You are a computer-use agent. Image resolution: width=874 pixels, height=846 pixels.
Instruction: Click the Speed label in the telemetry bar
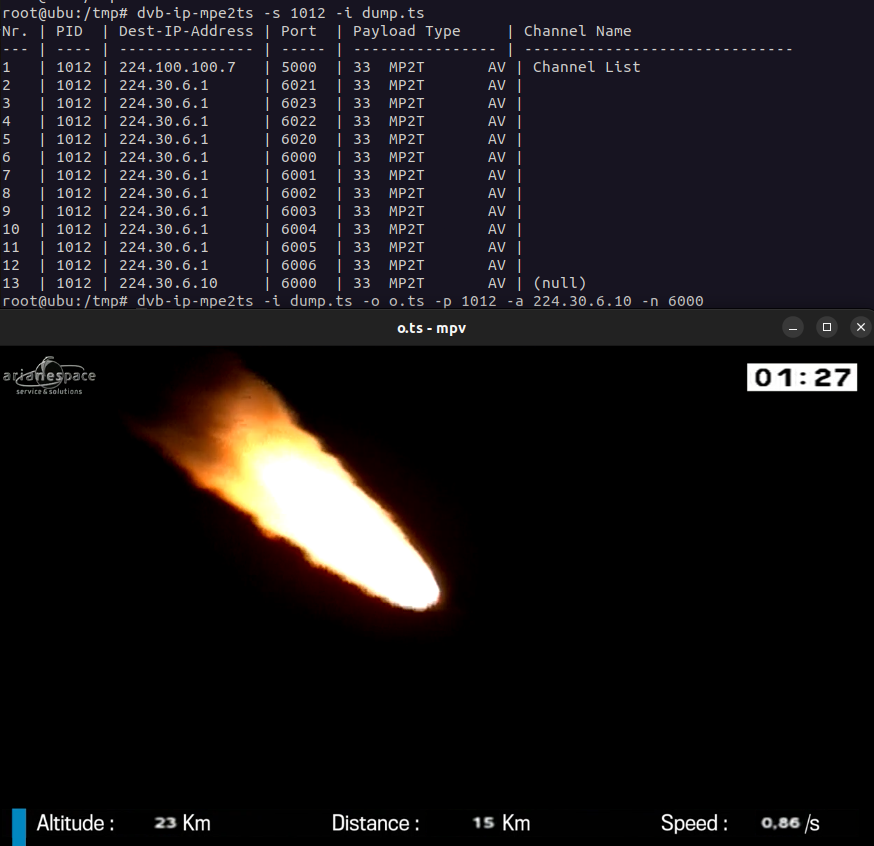tap(694, 824)
